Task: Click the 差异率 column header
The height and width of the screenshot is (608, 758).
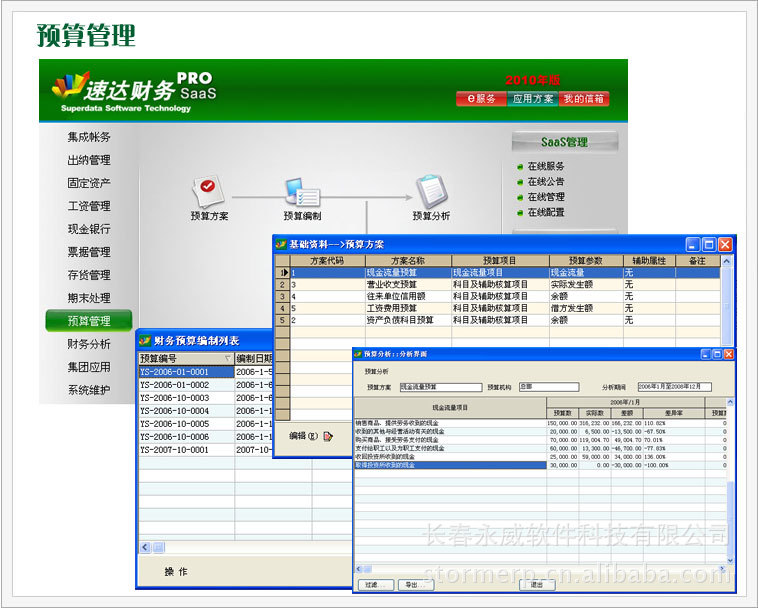Action: coord(674,413)
